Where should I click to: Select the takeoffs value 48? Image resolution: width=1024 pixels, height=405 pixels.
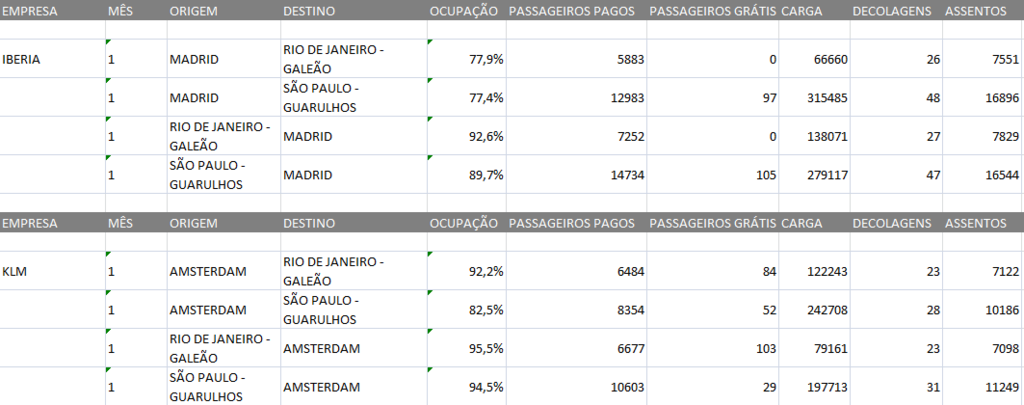pyautogui.click(x=897, y=98)
